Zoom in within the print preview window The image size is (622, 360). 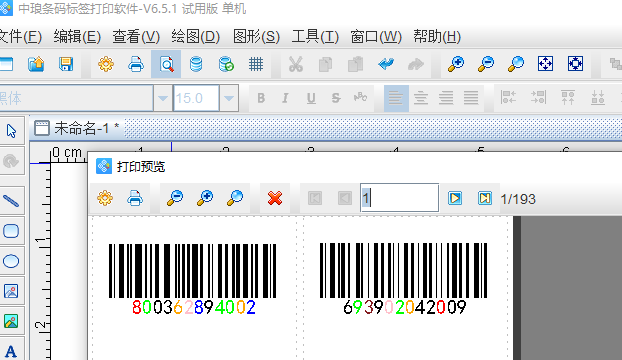[x=205, y=198]
